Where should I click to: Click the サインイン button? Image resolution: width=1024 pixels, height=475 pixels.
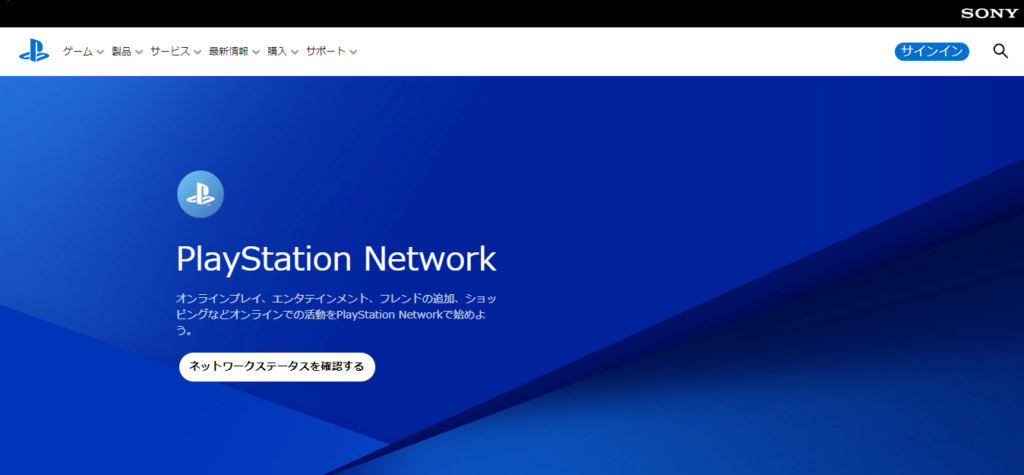pyautogui.click(x=931, y=52)
